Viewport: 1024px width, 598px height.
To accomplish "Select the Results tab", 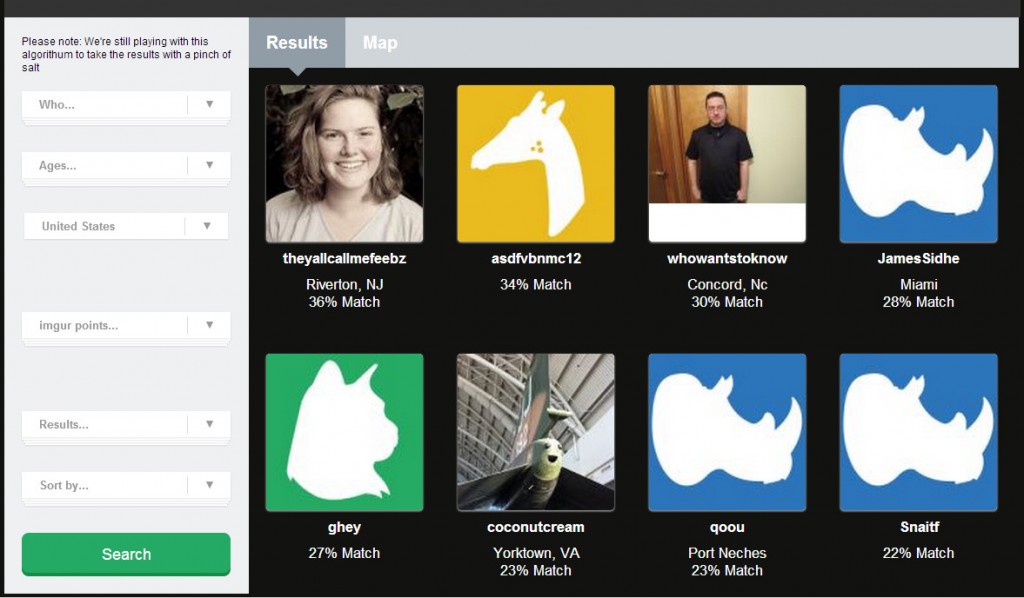I will tap(297, 42).
